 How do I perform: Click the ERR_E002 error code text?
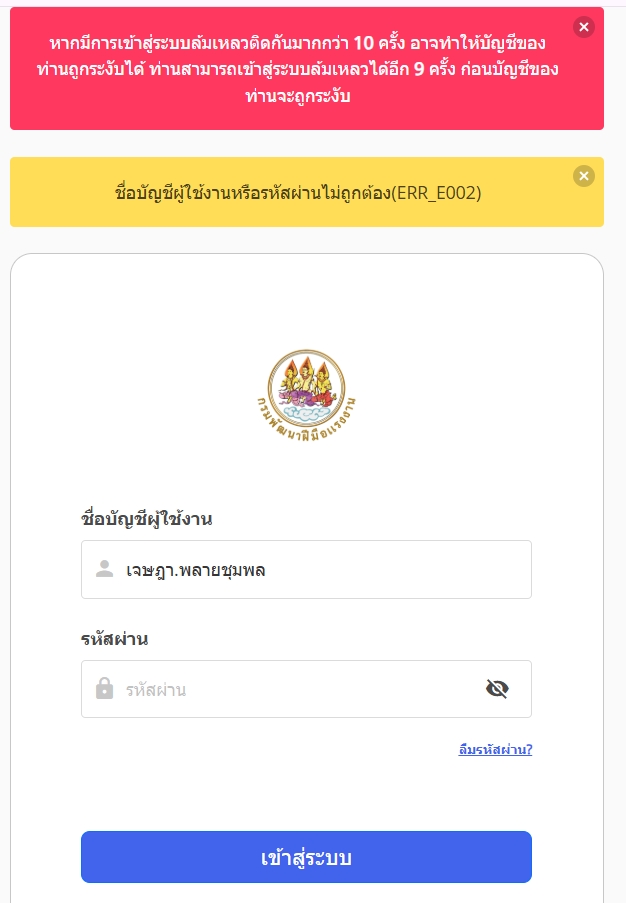point(436,192)
